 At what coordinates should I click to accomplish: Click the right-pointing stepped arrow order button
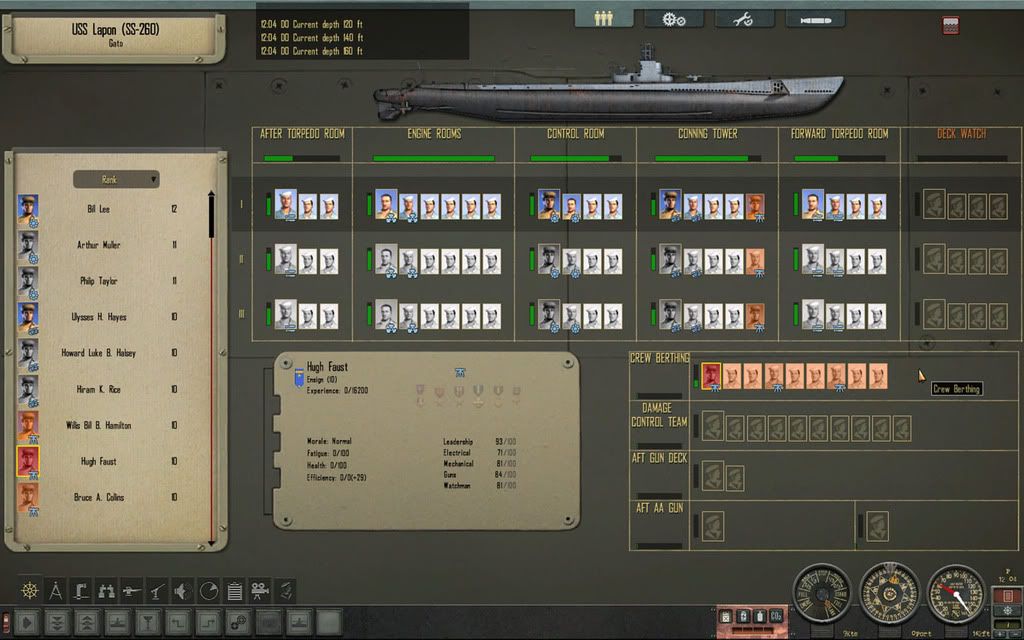(208, 622)
